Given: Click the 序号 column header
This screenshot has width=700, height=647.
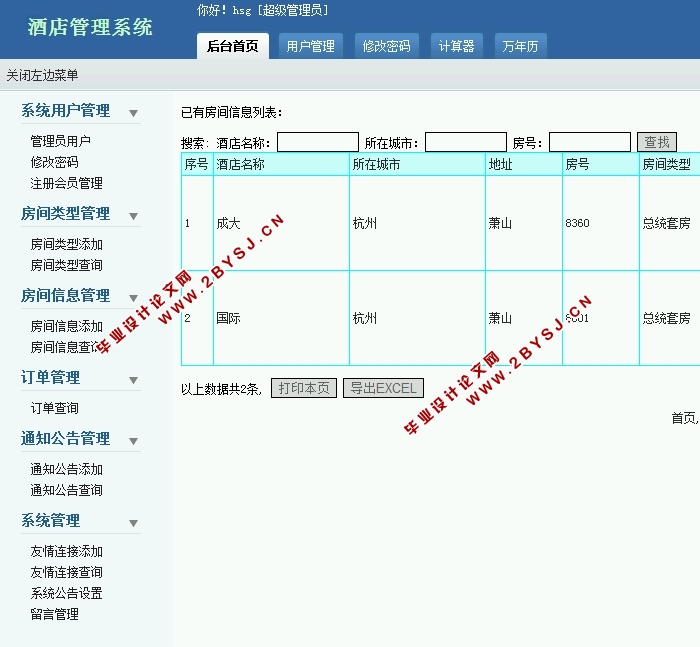Looking at the screenshot, I should point(196,164).
